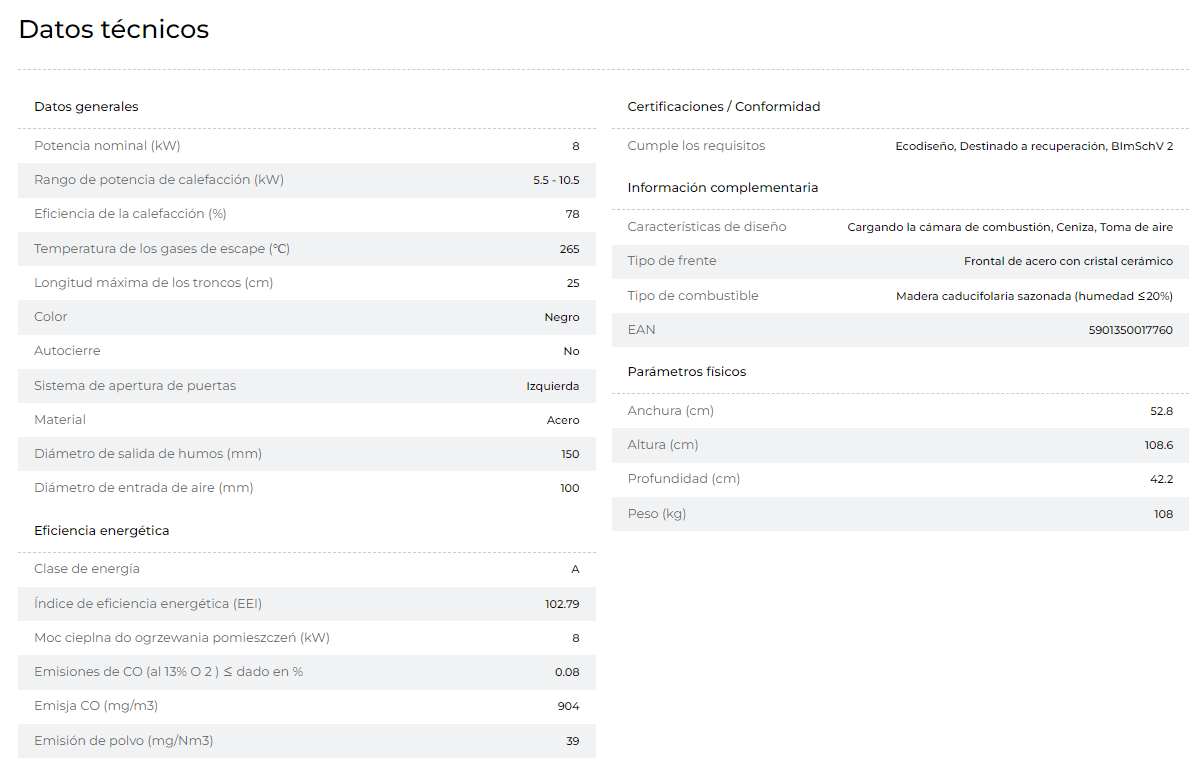Click the 'Anchura (cm)' label

pyautogui.click(x=671, y=411)
